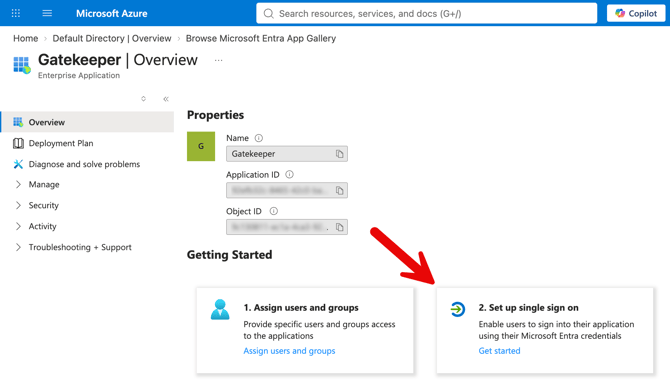Click the '2. Set up single sign on' heading
Image resolution: width=670 pixels, height=384 pixels.
(x=529, y=308)
